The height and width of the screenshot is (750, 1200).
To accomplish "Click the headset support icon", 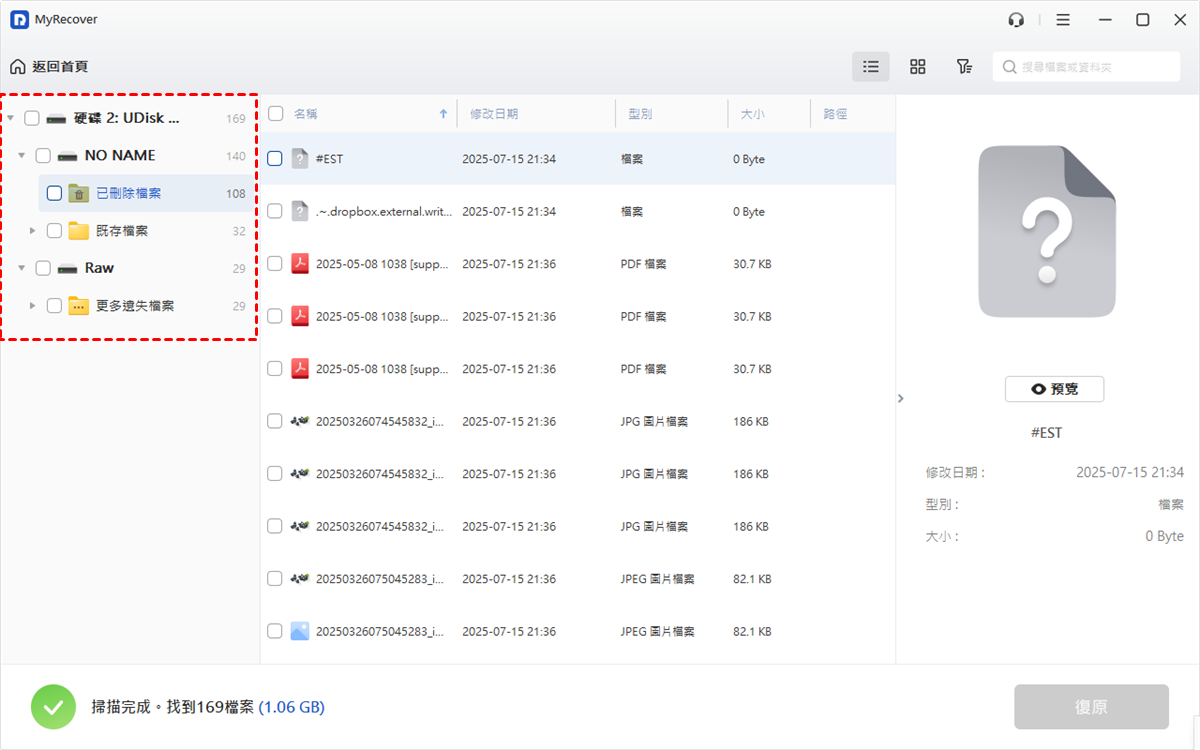I will pos(1016,20).
